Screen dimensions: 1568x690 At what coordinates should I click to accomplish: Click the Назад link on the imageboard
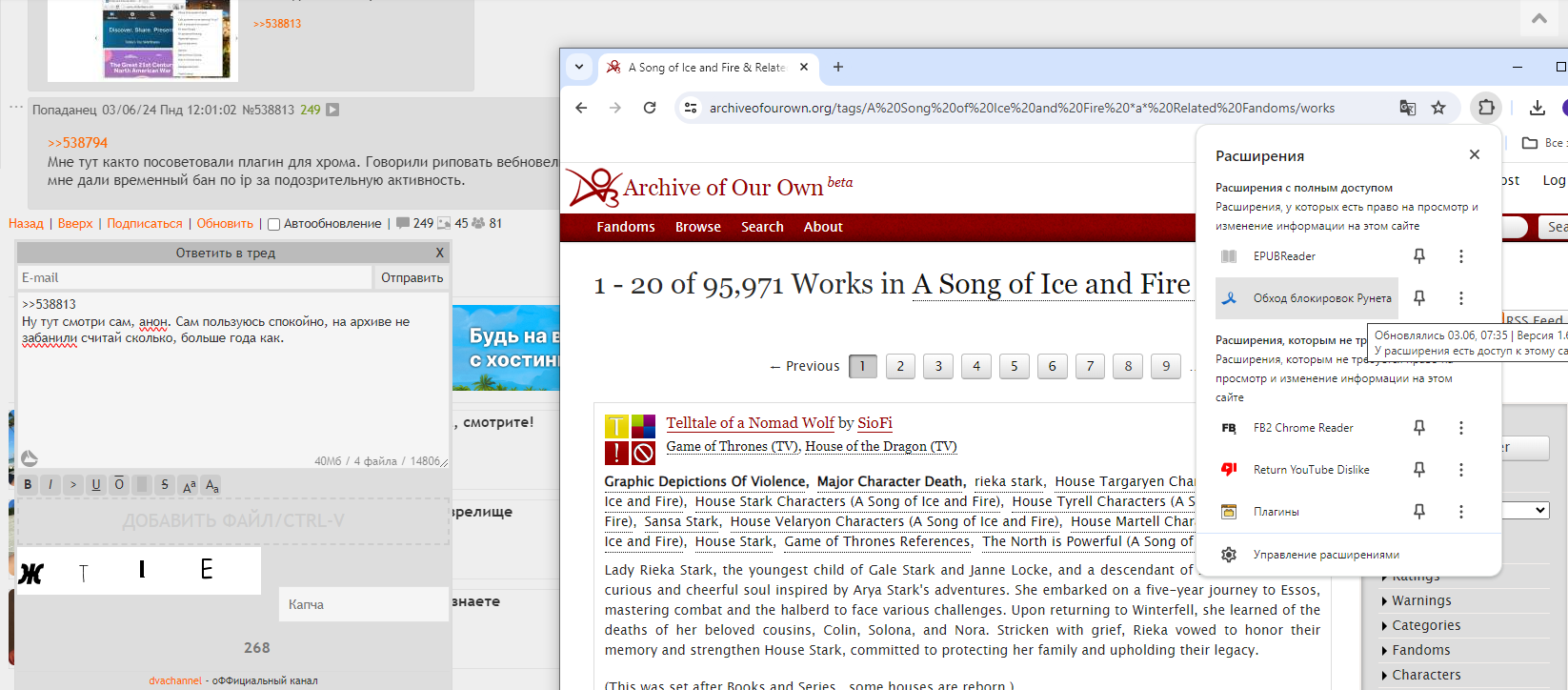pyautogui.click(x=26, y=224)
